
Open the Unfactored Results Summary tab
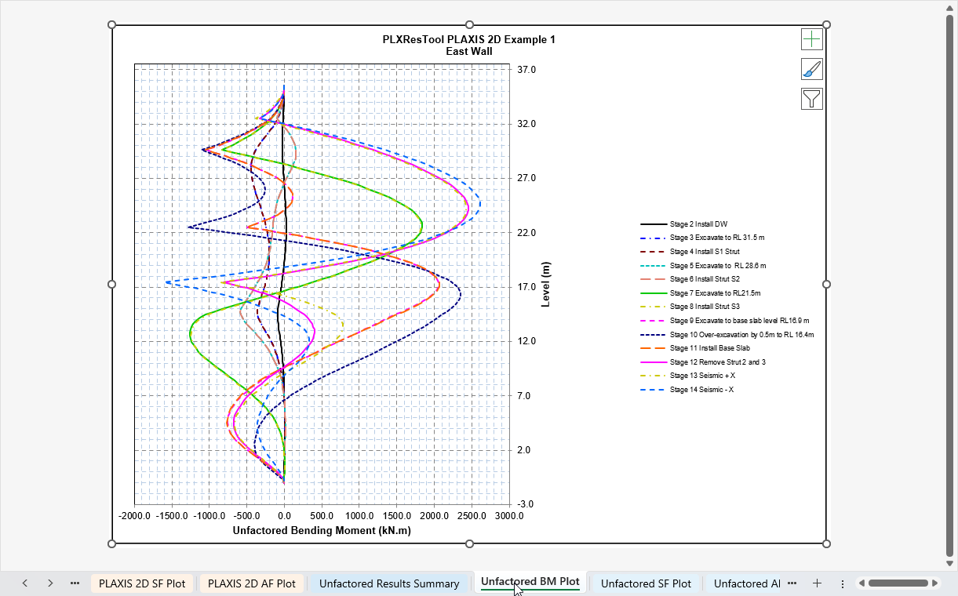pyautogui.click(x=389, y=584)
